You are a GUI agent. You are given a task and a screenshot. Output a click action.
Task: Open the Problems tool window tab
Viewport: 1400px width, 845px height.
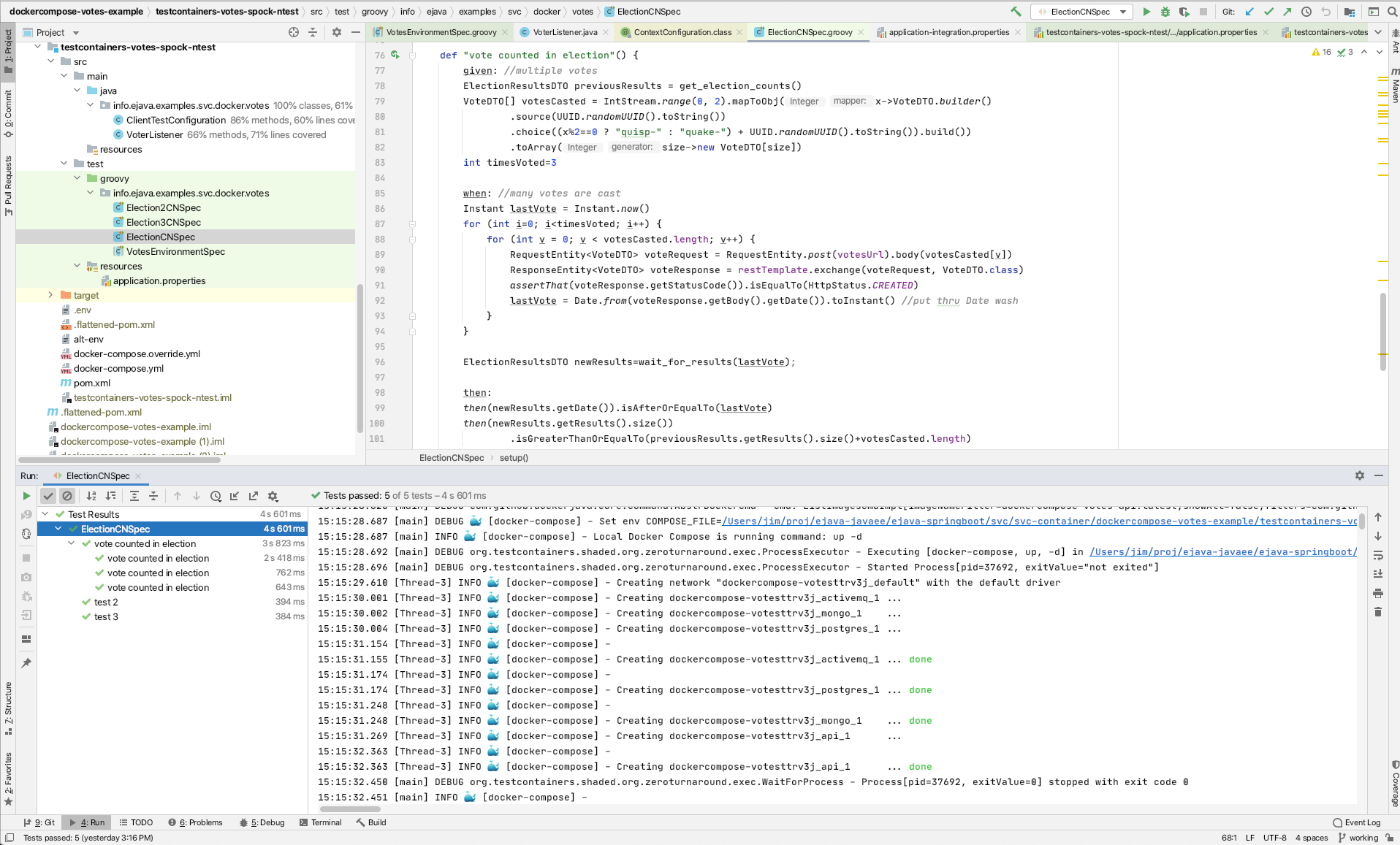click(x=195, y=822)
